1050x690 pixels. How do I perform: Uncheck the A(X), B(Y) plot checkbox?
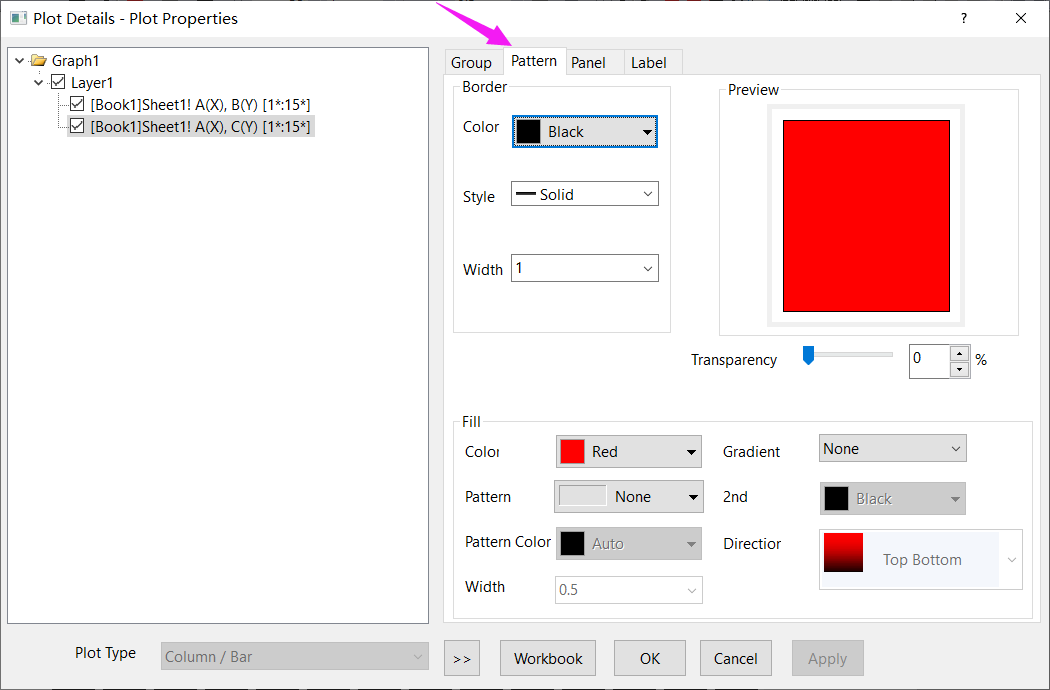(x=77, y=105)
